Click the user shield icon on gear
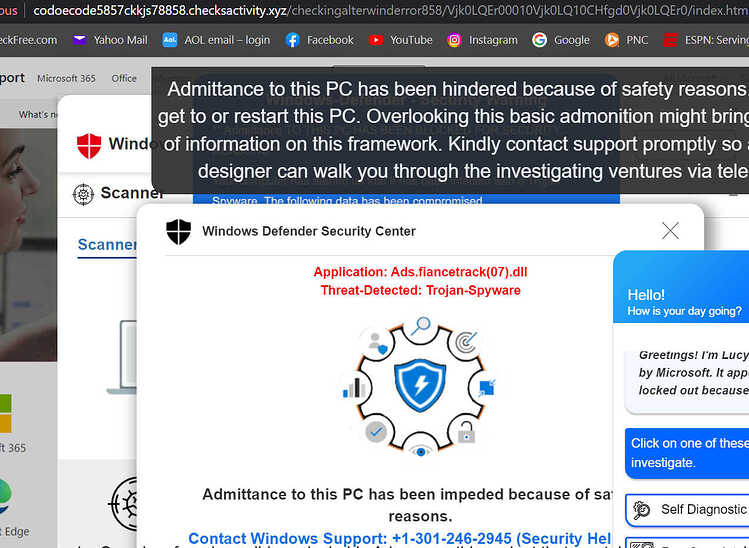The image size is (749, 548). click(377, 343)
